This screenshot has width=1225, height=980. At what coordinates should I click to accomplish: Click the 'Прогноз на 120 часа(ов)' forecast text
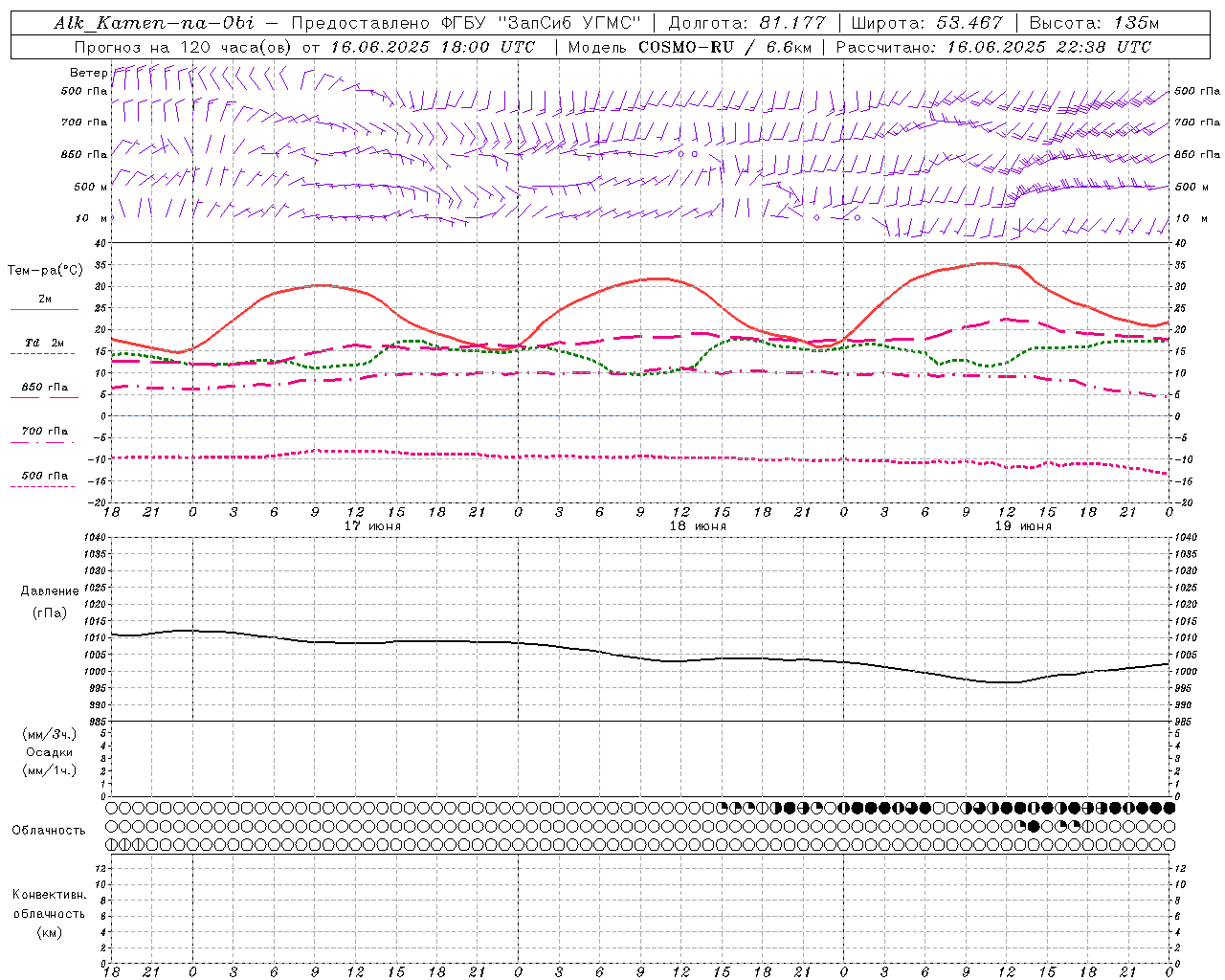[184, 47]
